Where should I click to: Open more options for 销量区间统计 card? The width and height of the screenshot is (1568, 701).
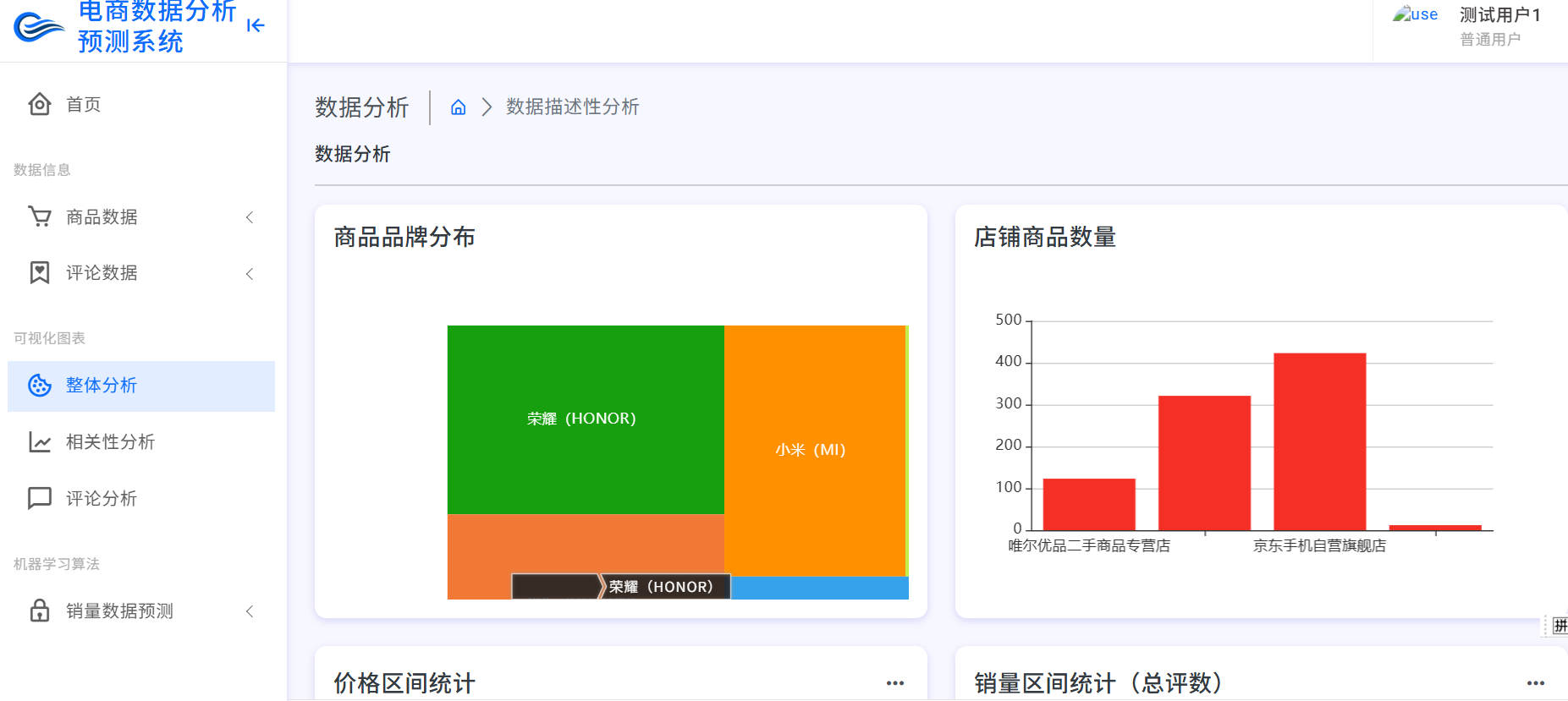[x=1536, y=683]
